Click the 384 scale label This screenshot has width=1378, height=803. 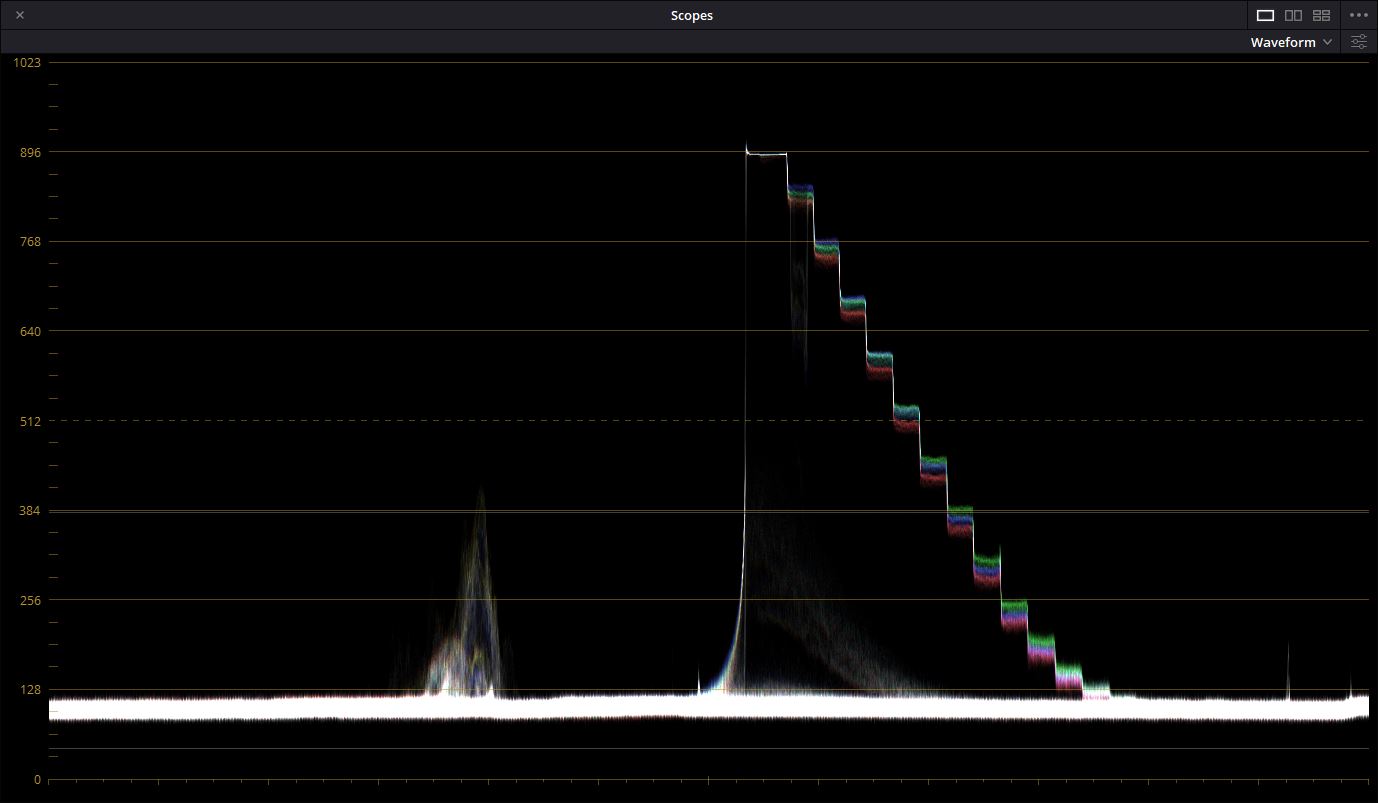[30, 510]
